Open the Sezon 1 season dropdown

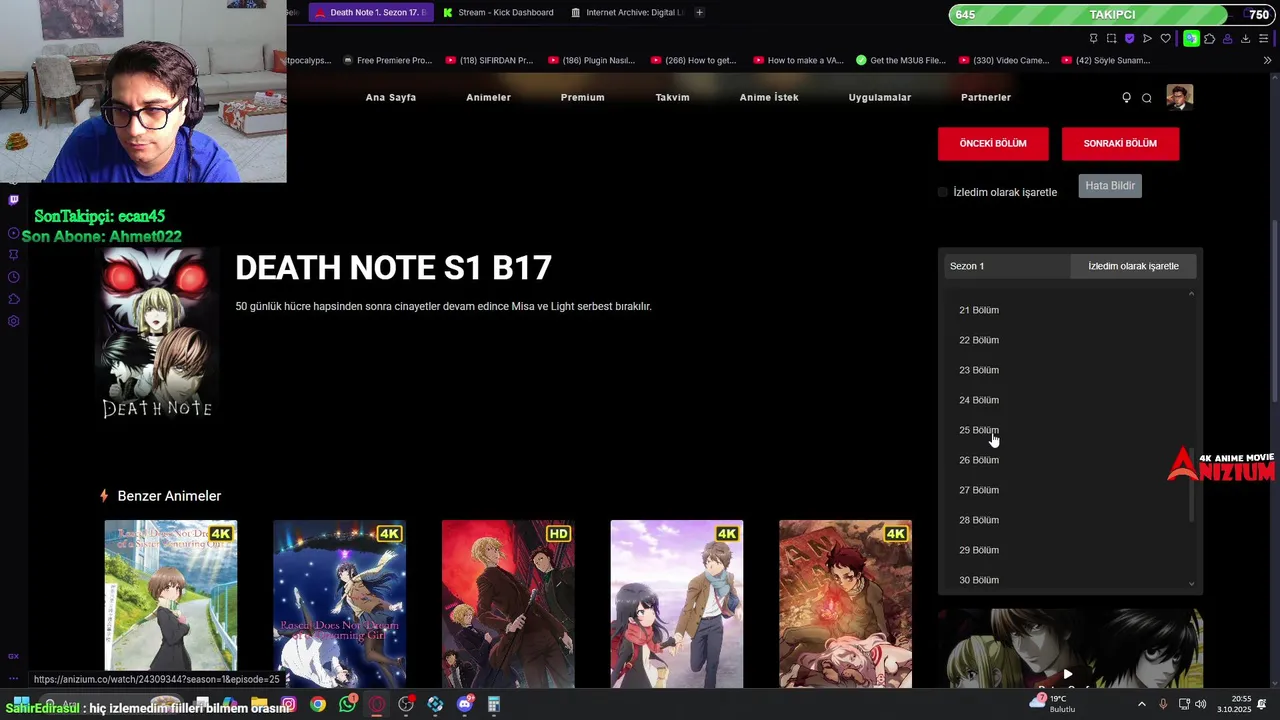tap(1007, 266)
